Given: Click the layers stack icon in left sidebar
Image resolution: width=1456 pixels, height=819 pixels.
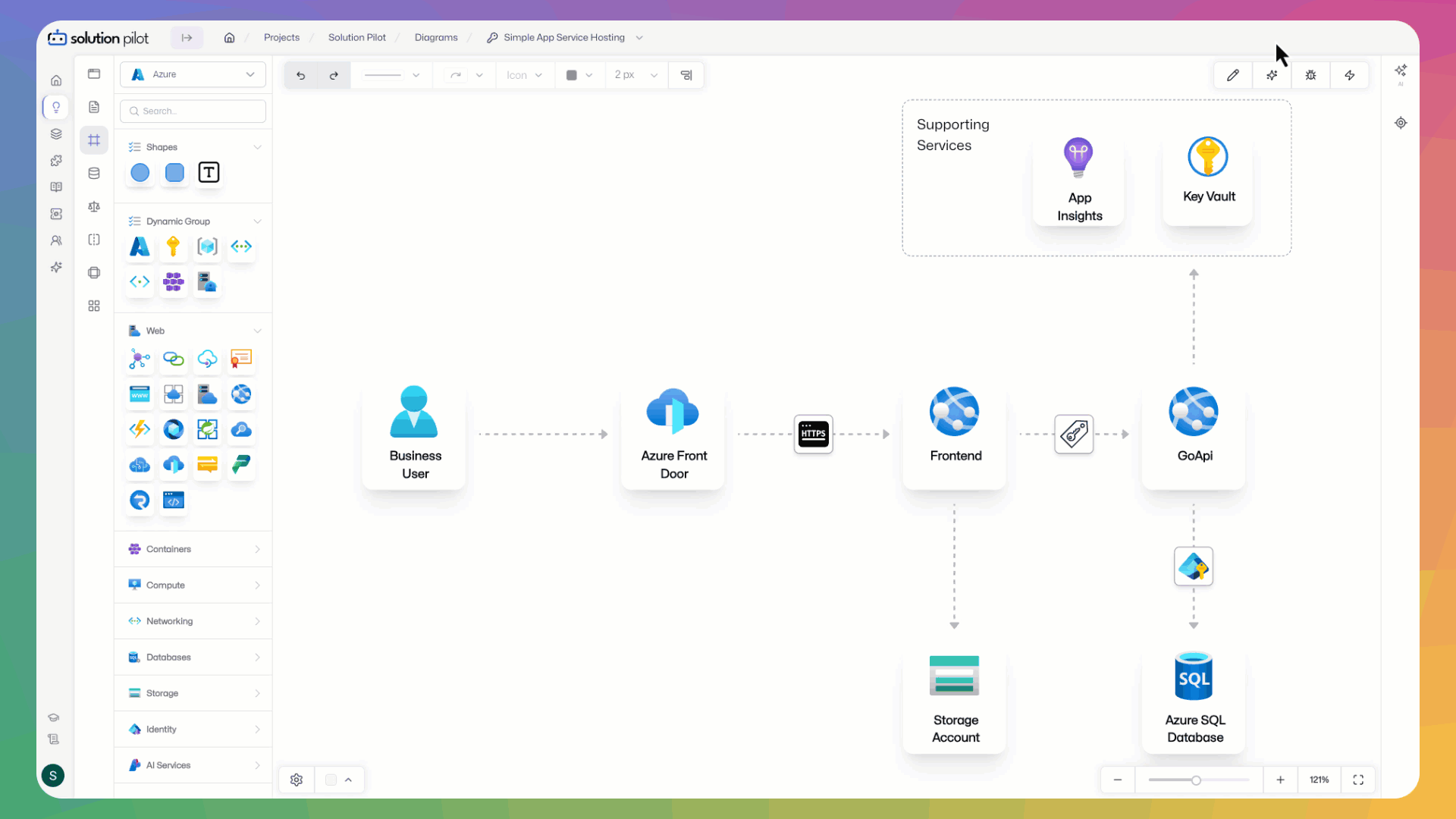Looking at the screenshot, I should coord(56,133).
